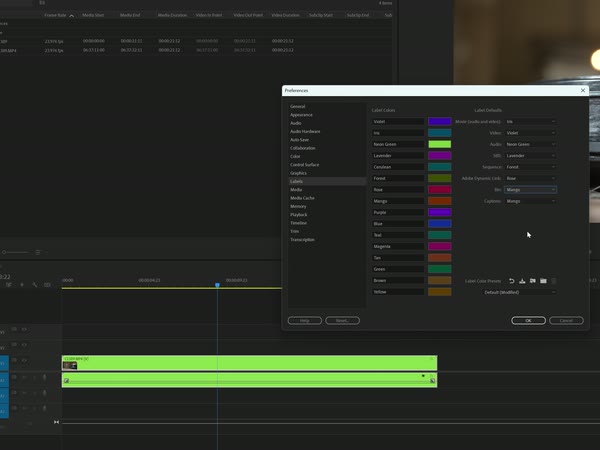Click the folder icon next to Label Color Presets

[x=543, y=281]
